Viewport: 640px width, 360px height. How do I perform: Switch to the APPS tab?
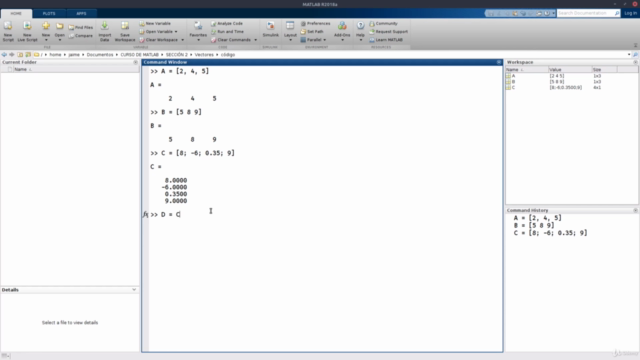click(x=81, y=13)
